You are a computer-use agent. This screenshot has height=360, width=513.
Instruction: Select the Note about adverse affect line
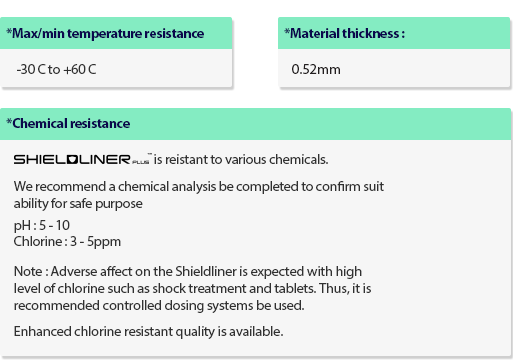pyautogui.click(x=188, y=271)
